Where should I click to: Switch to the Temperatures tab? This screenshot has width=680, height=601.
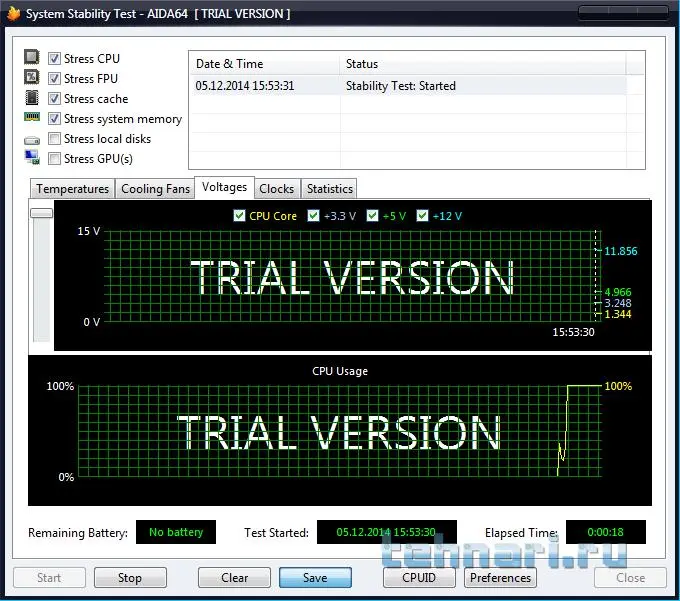click(x=72, y=189)
